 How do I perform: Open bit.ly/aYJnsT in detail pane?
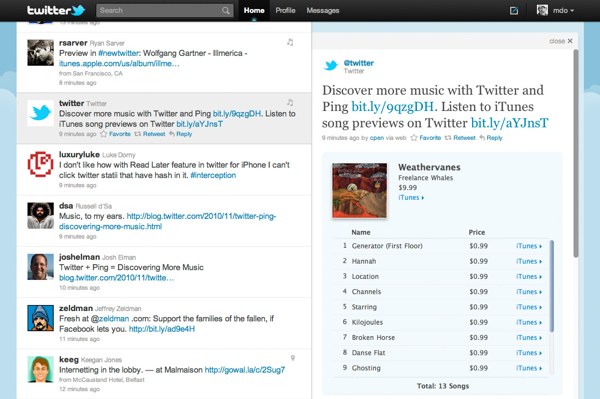[509, 123]
